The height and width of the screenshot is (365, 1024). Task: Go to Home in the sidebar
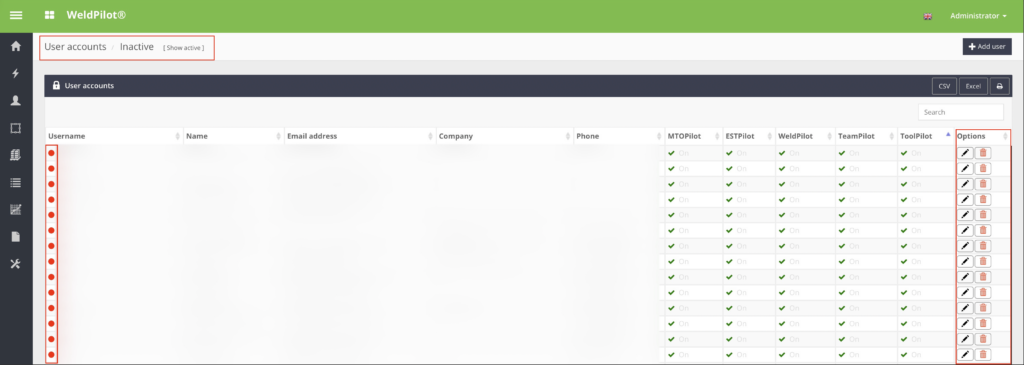[16, 46]
